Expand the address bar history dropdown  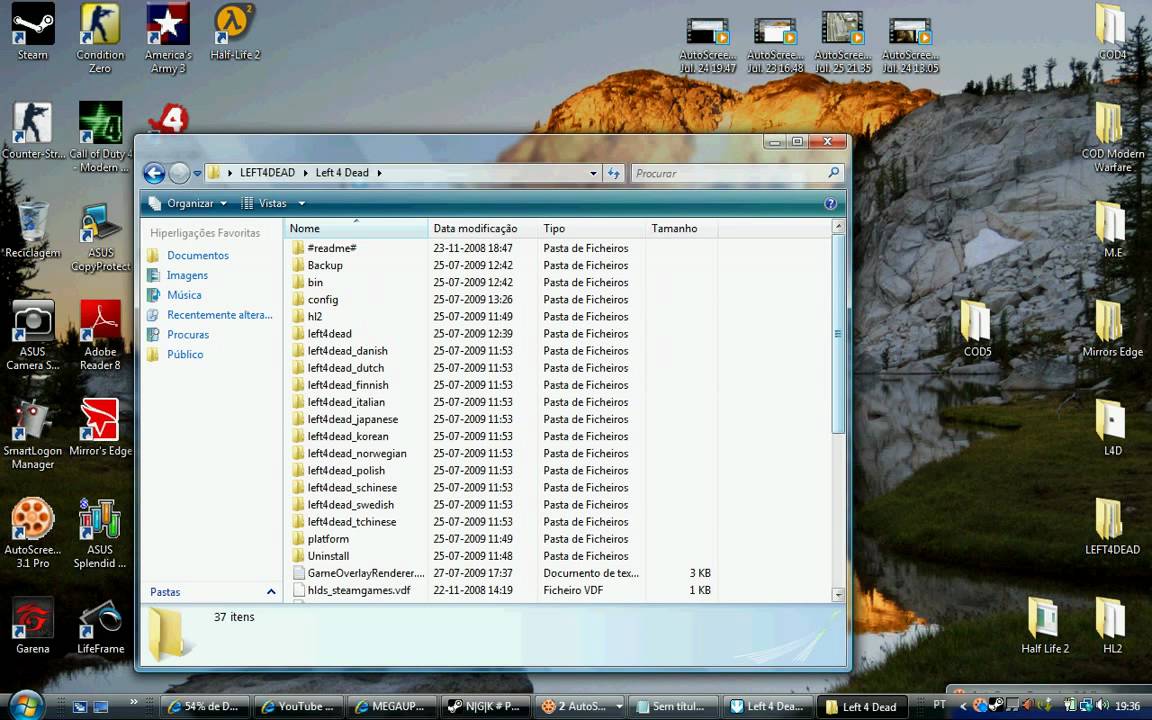pos(593,173)
